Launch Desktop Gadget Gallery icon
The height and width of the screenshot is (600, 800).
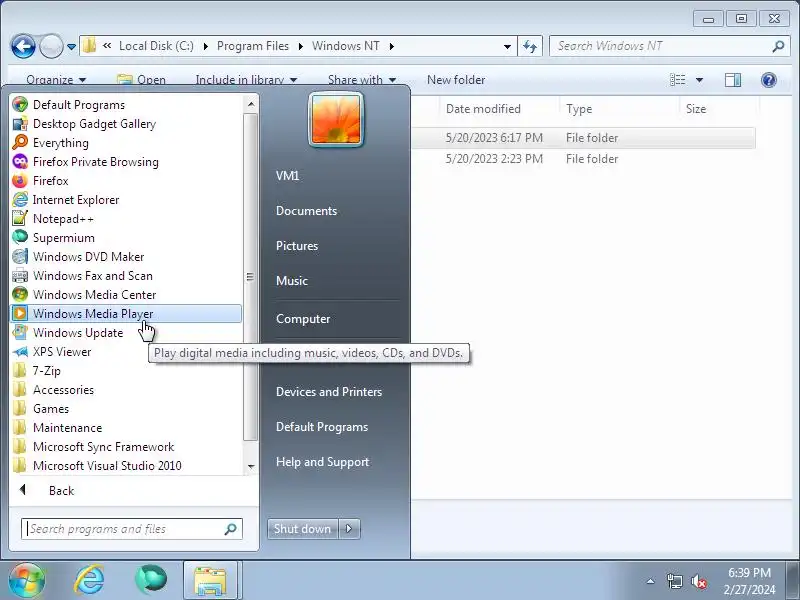point(20,123)
